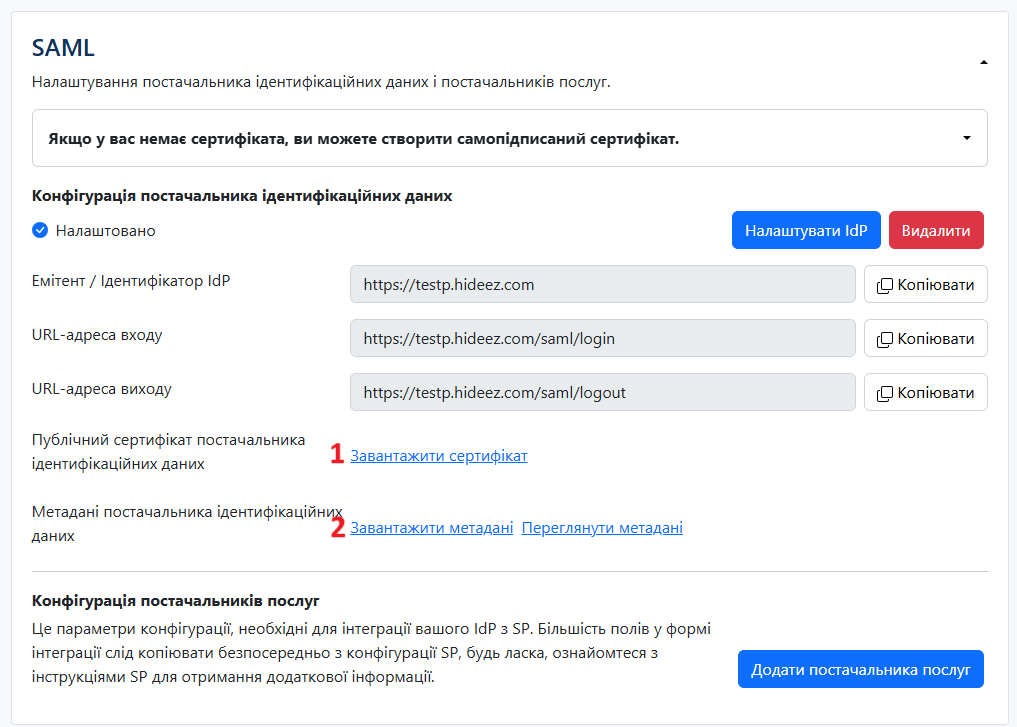Image resolution: width=1017 pixels, height=727 pixels.
Task: Click the saml/login URL field
Action: 602,338
